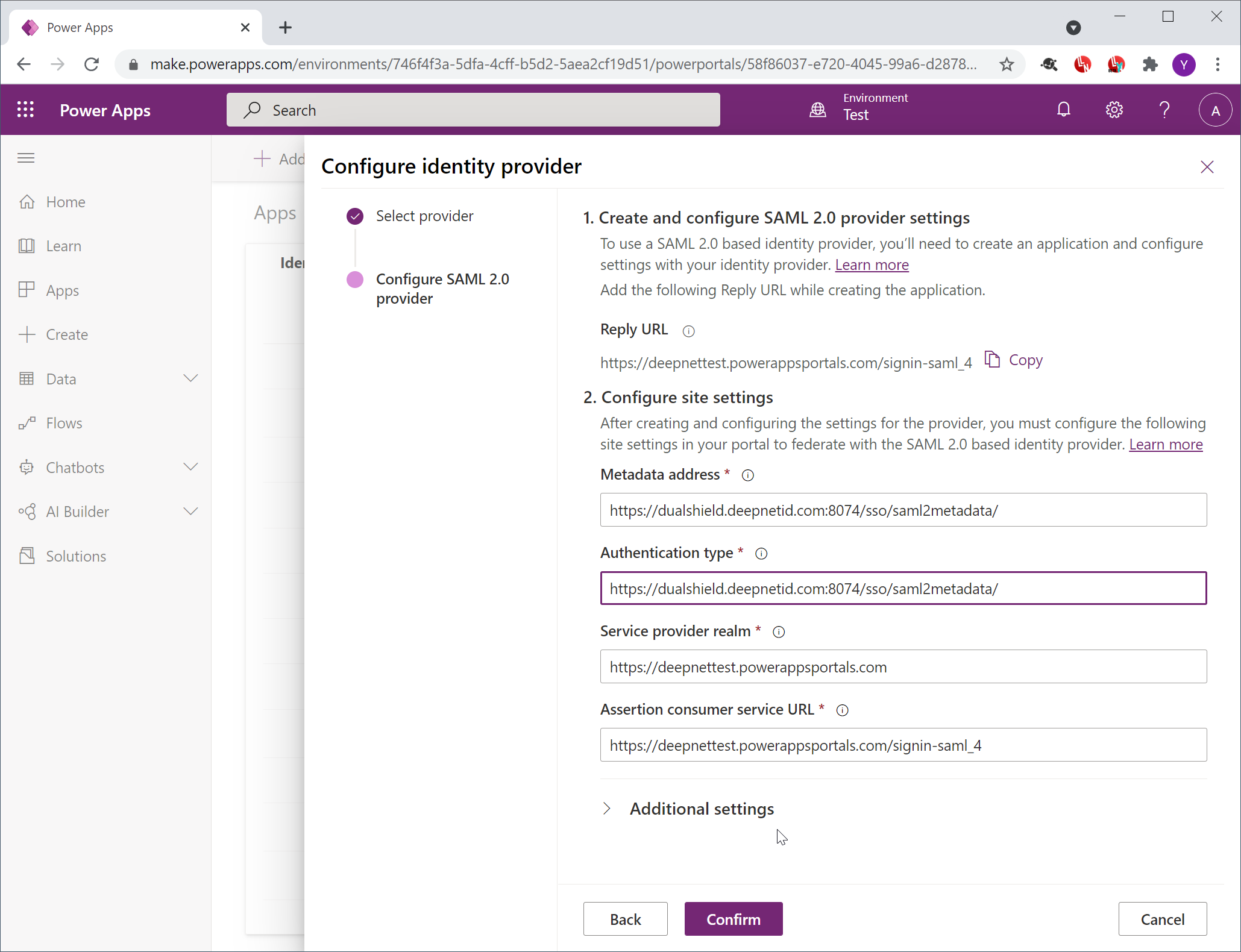
Task: Open the app launcher waffle icon
Action: (x=25, y=110)
